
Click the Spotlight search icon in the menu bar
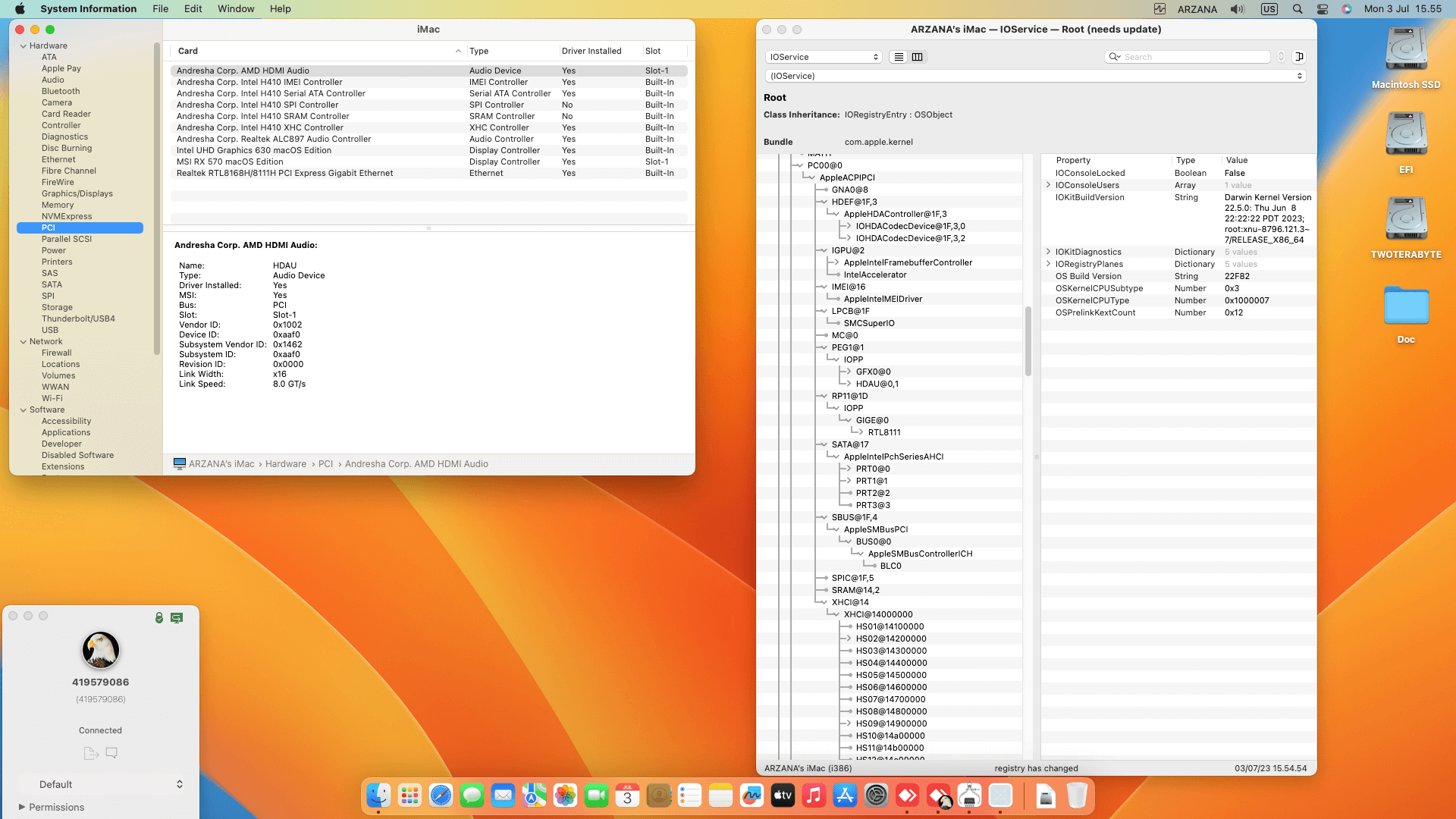1298,9
